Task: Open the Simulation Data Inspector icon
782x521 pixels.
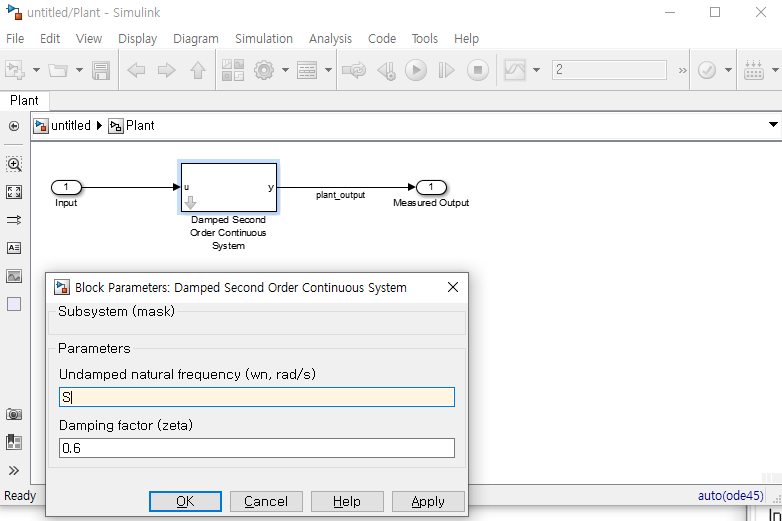Action: click(x=515, y=70)
